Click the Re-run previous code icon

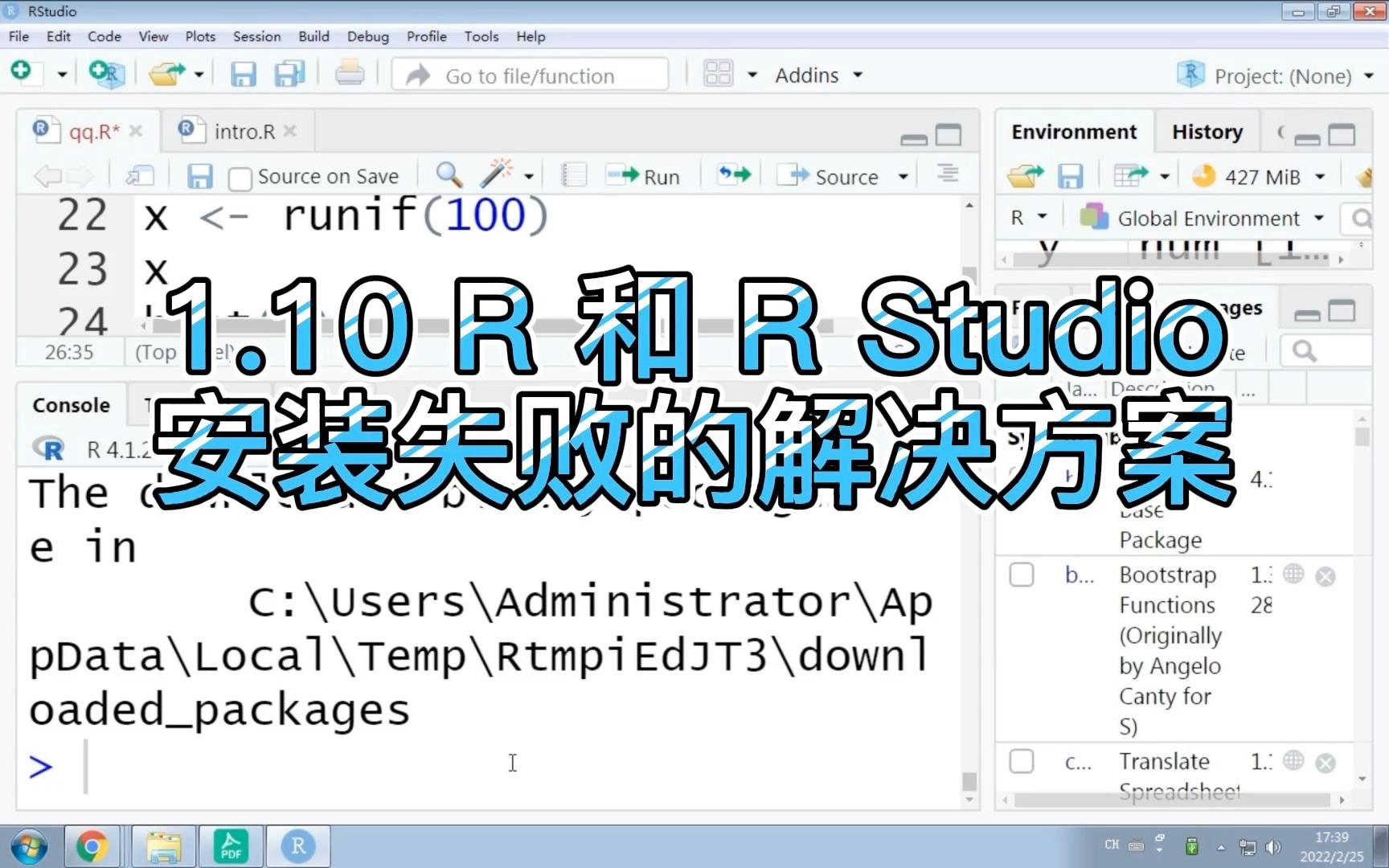[x=735, y=174]
